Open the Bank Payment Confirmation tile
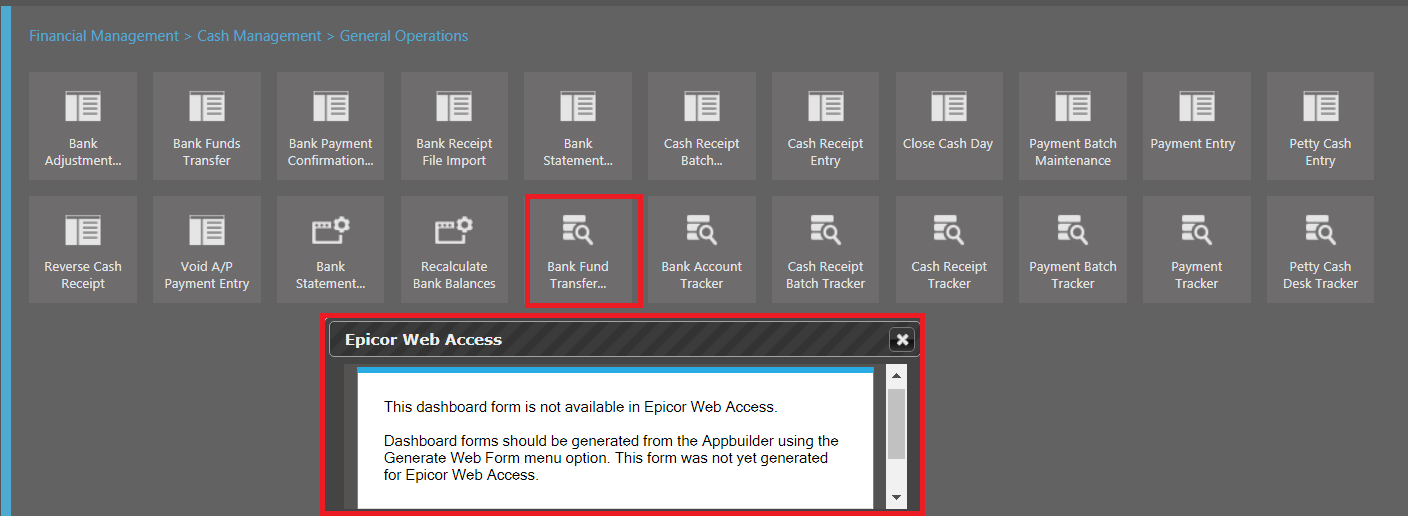The image size is (1408, 520). (331, 126)
